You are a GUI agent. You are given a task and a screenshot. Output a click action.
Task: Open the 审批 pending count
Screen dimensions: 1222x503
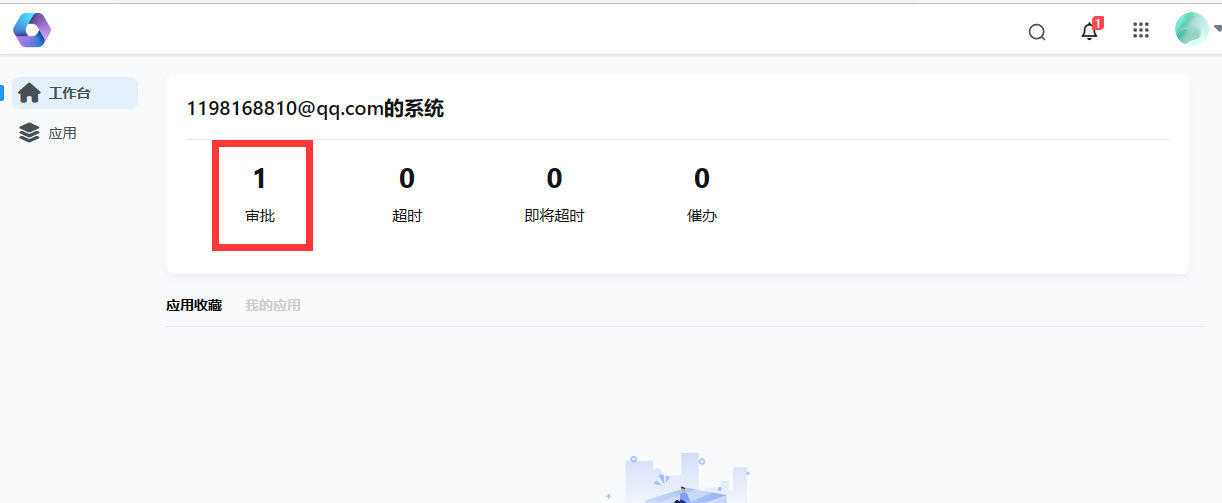[260, 194]
